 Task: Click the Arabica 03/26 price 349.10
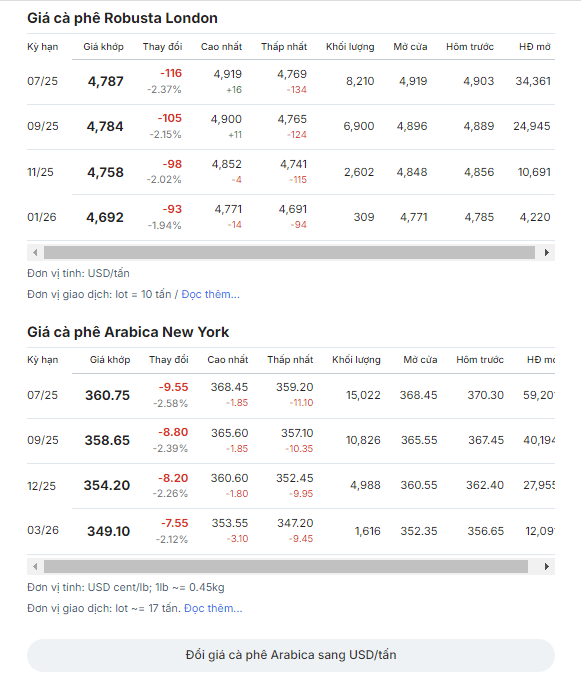click(109, 532)
